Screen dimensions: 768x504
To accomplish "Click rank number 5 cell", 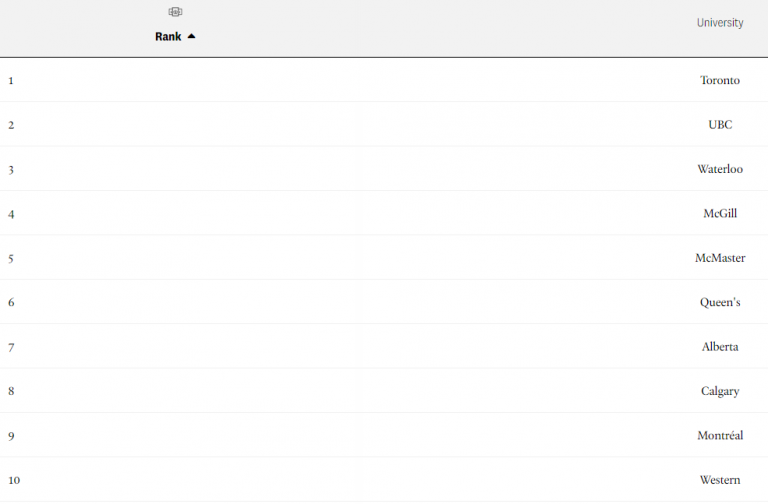I will point(11,259).
